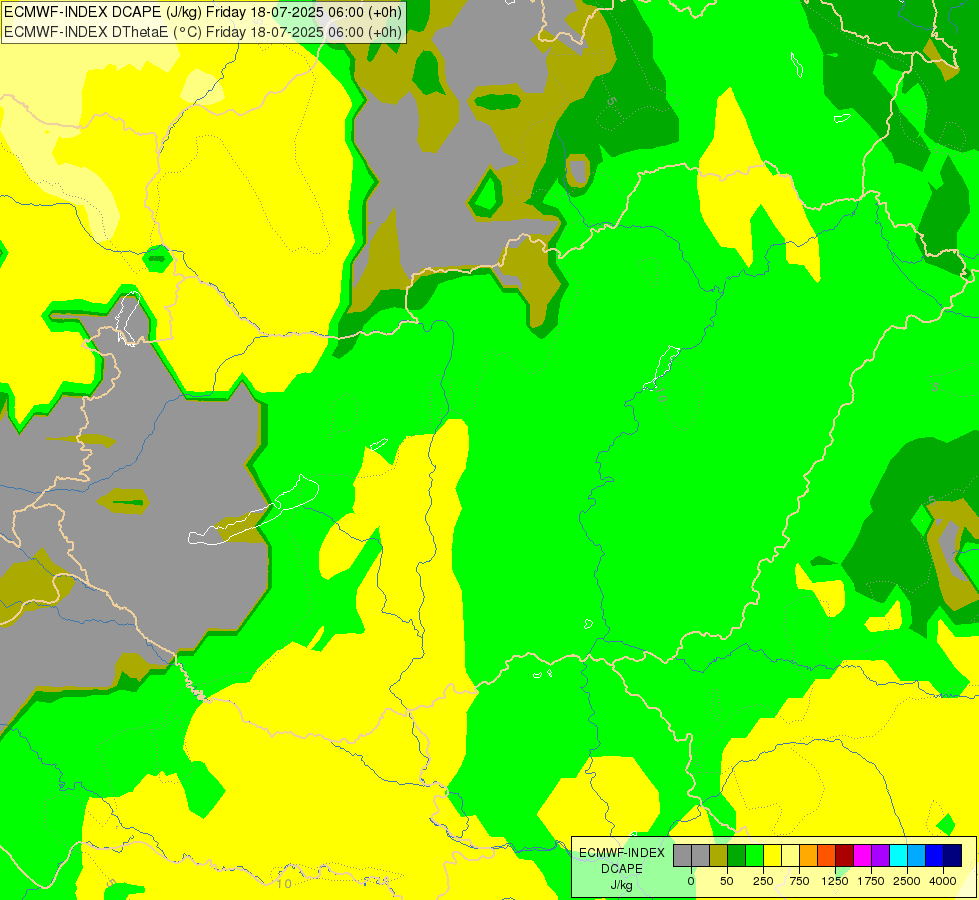The width and height of the screenshot is (979, 900).
Task: Click the '0' legend scale value
Action: (x=691, y=881)
